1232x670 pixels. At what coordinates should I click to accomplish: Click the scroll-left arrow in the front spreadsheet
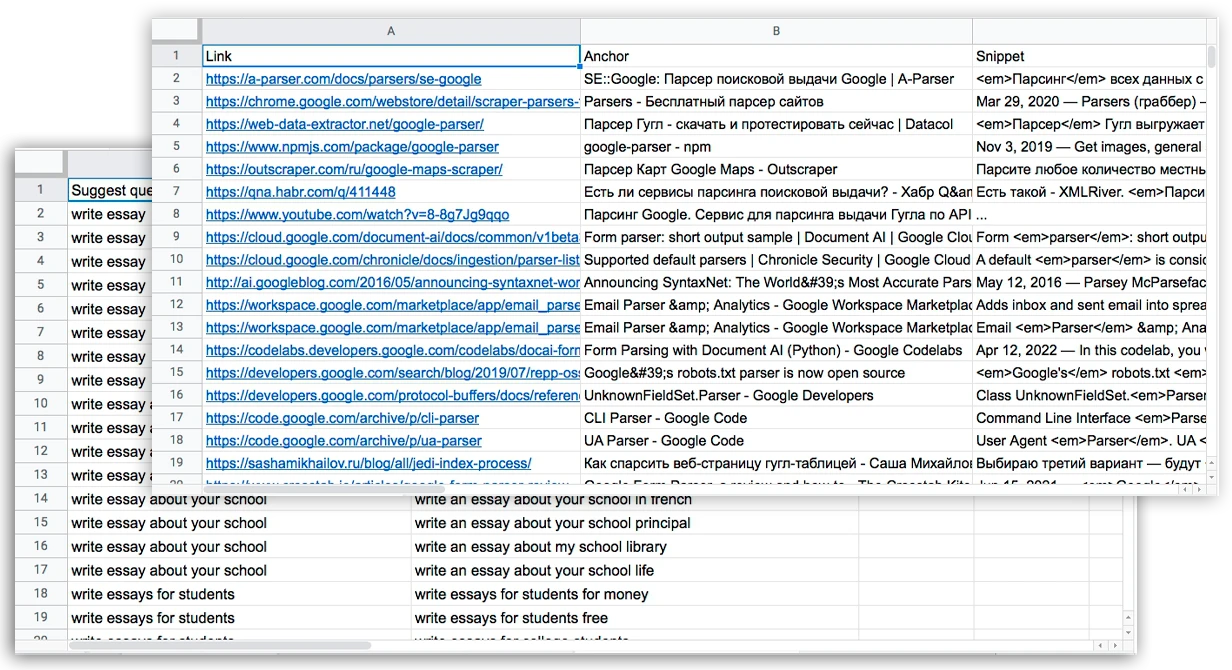(1184, 489)
